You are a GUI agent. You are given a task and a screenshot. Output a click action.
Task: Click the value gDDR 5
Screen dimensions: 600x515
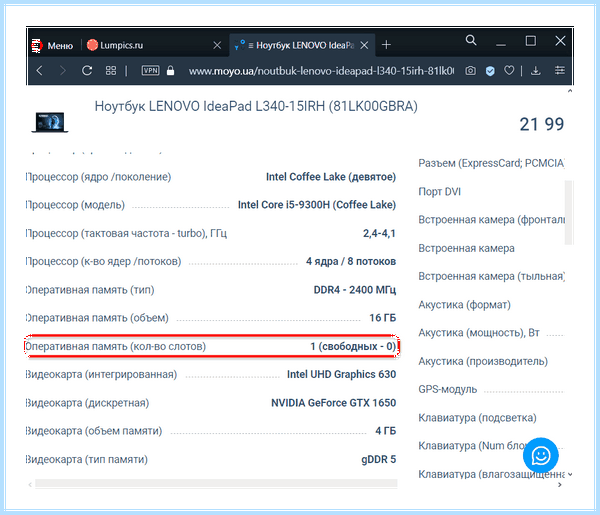pos(378,459)
